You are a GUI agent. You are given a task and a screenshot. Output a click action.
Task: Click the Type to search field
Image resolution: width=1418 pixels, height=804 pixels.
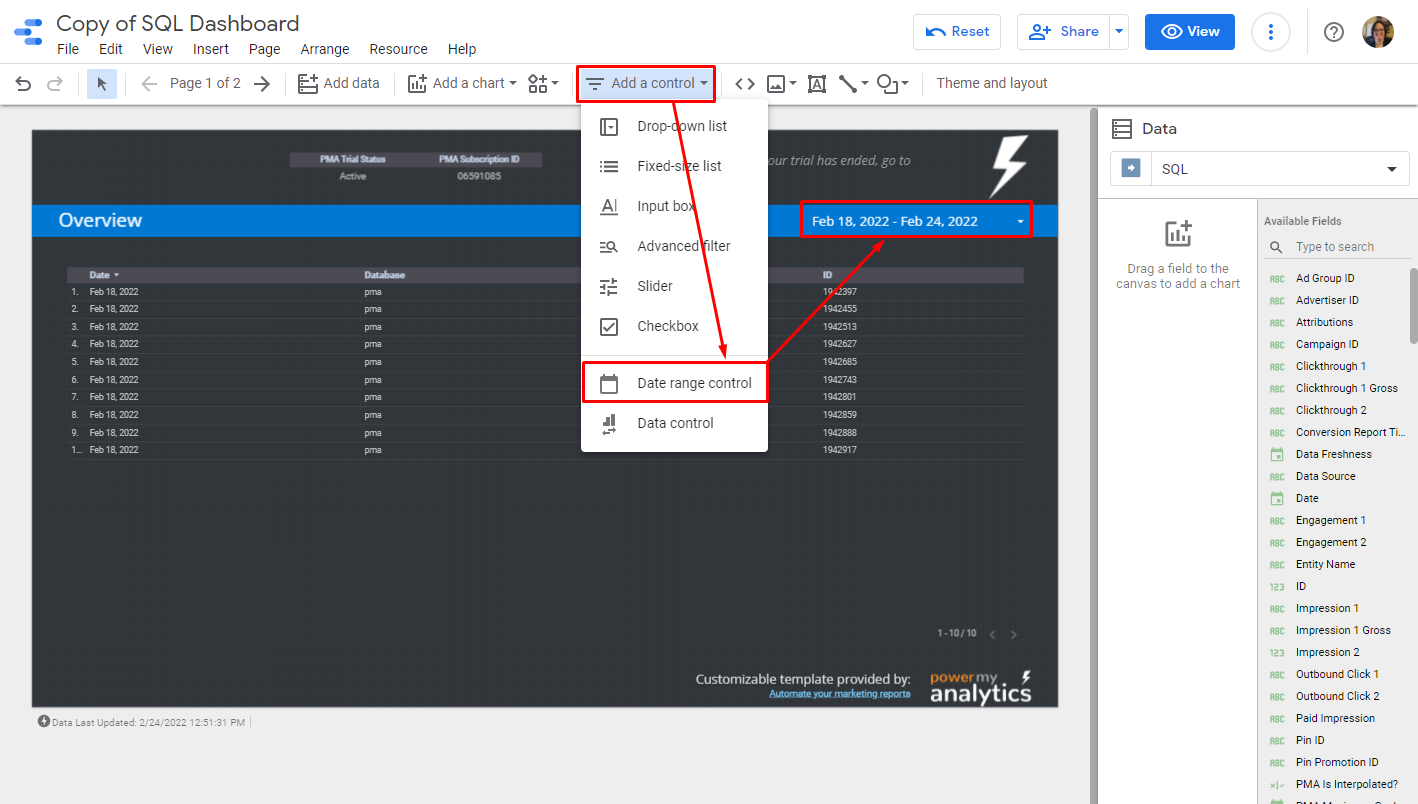(1346, 247)
